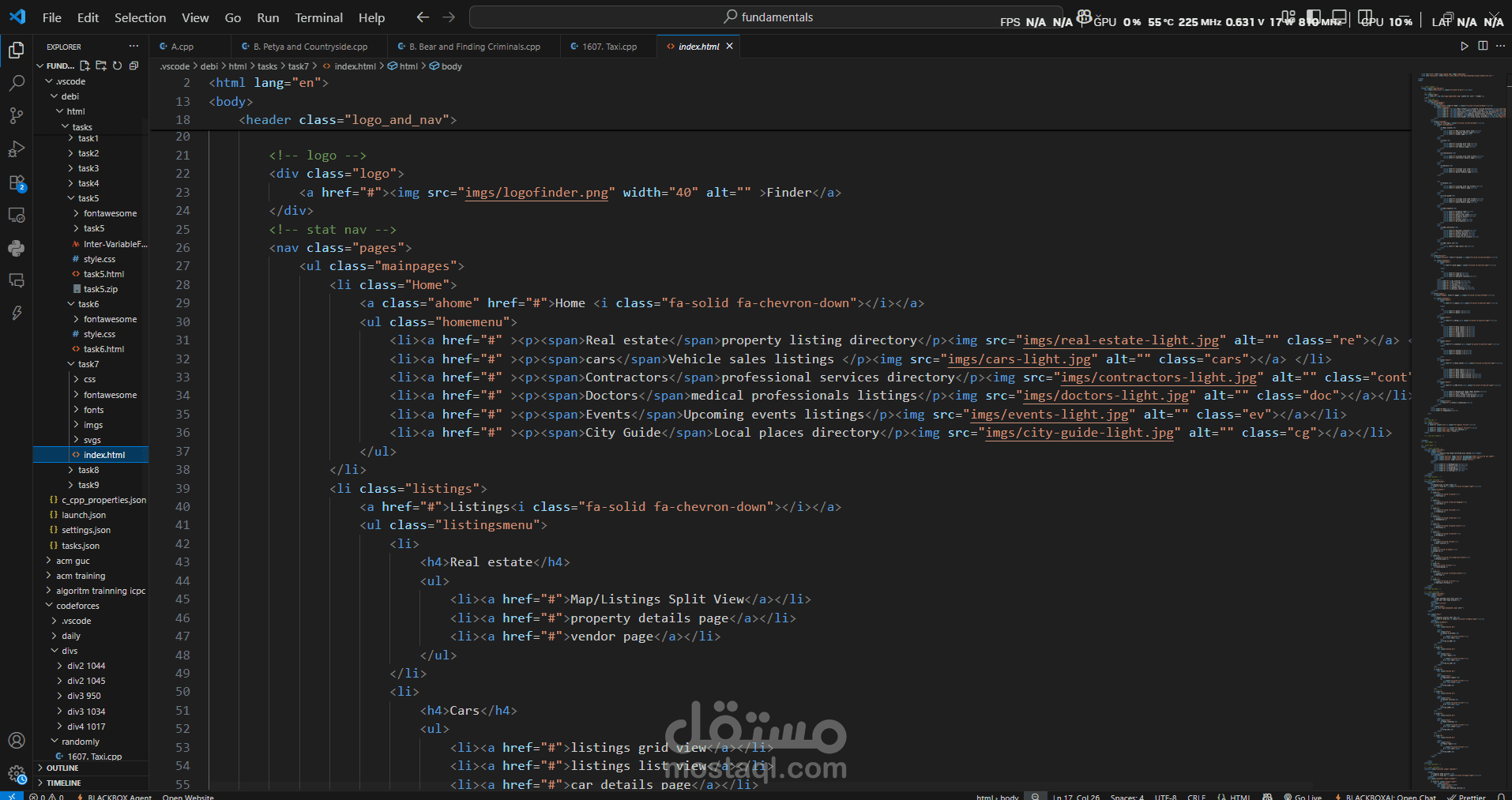Open the Explorer view in activity bar

coord(16,51)
